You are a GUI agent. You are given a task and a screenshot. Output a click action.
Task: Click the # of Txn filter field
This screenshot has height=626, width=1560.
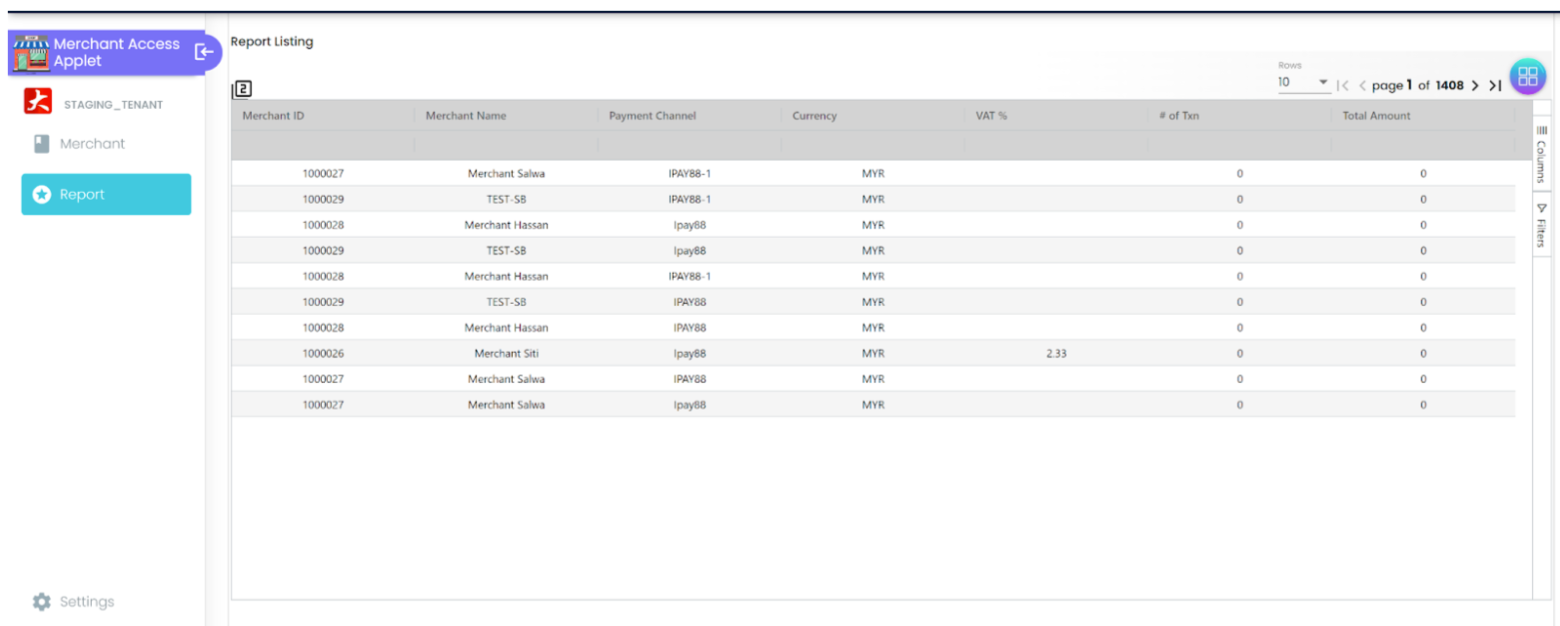(x=1240, y=145)
